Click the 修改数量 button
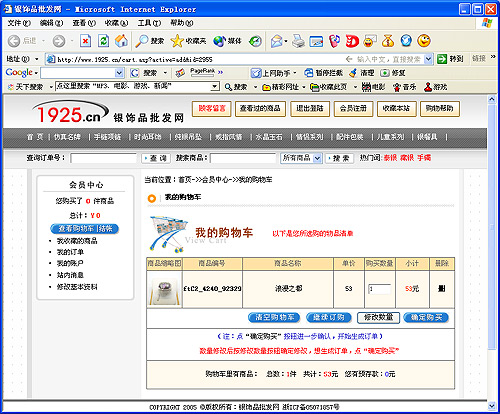Image resolution: width=500 pixels, height=414 pixels. [378, 318]
